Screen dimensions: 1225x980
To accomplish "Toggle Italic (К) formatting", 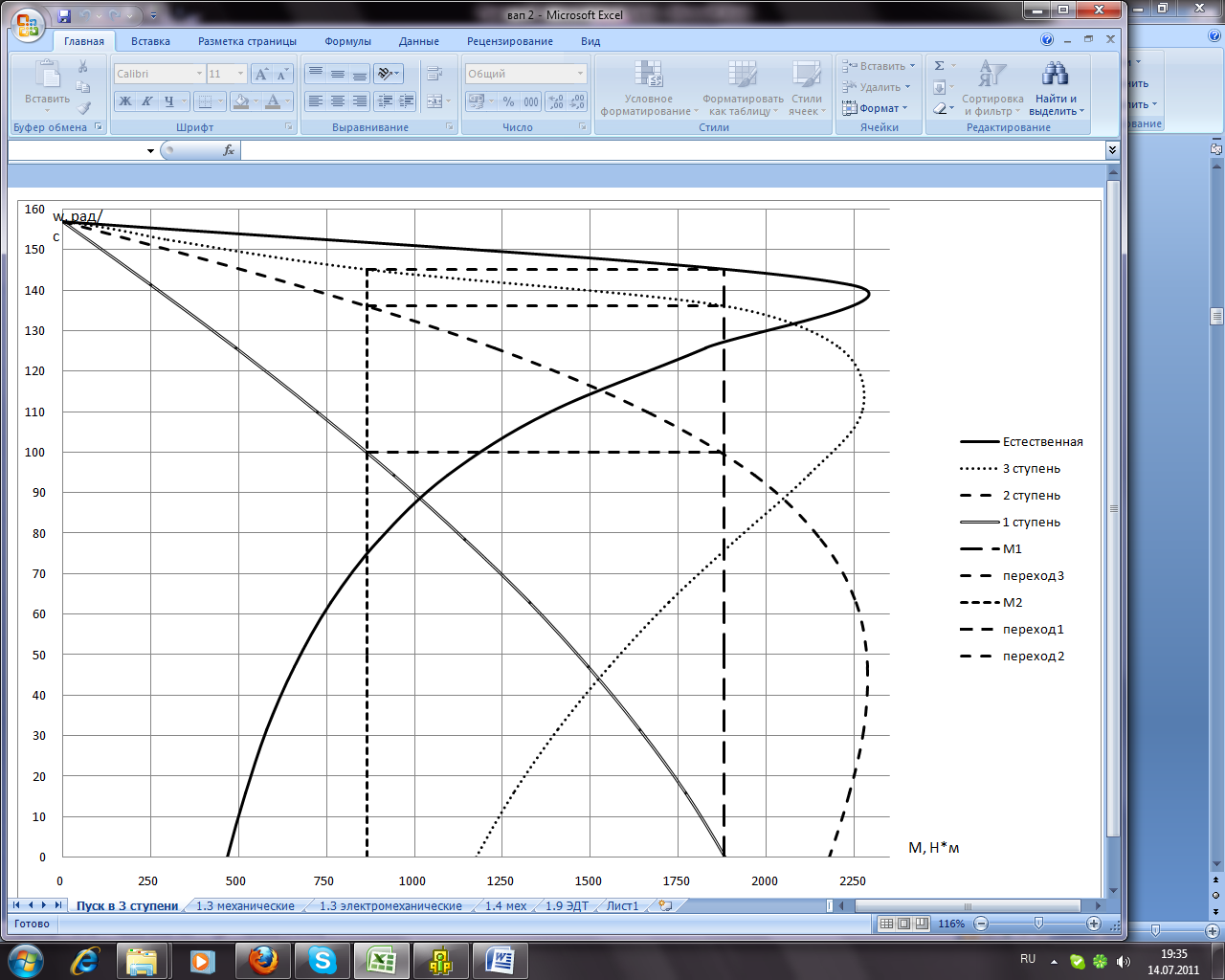I will coord(147,101).
